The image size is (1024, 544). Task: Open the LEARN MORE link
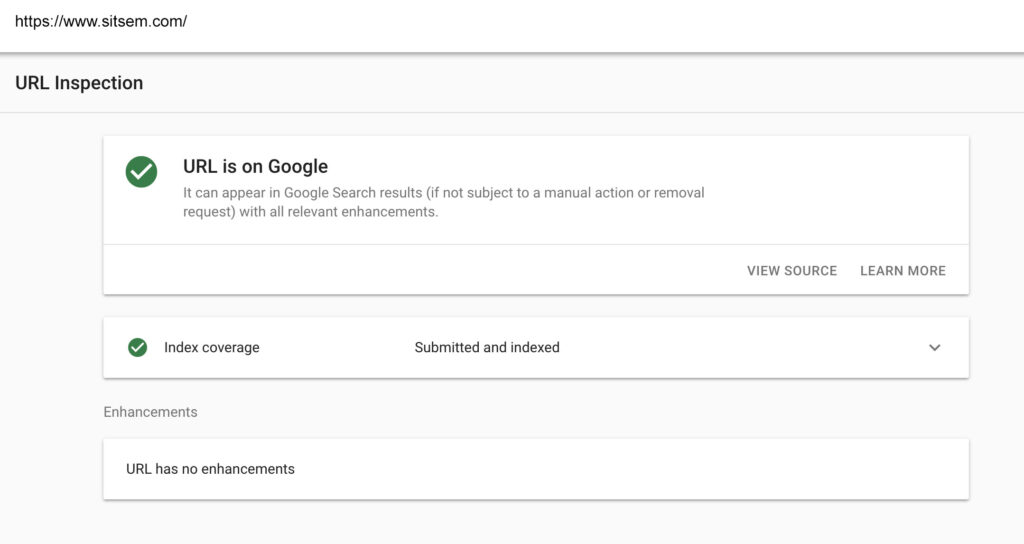click(903, 270)
